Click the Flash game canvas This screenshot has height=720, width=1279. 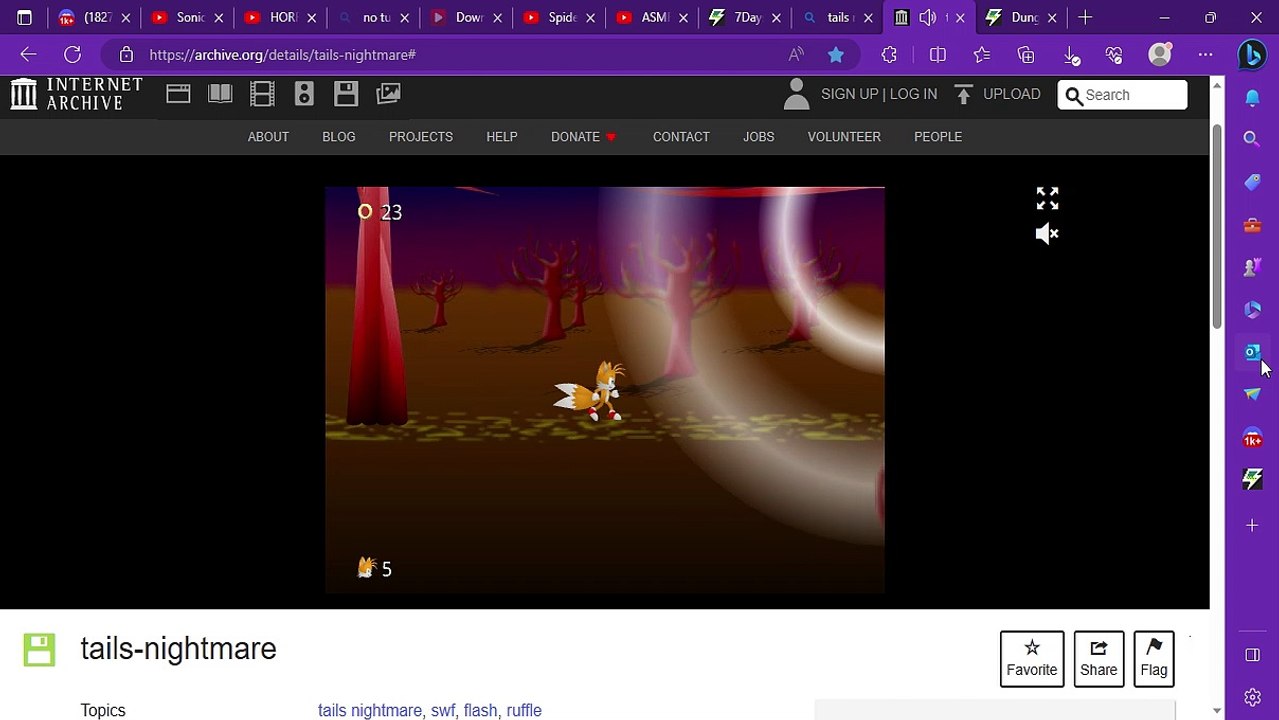(605, 390)
